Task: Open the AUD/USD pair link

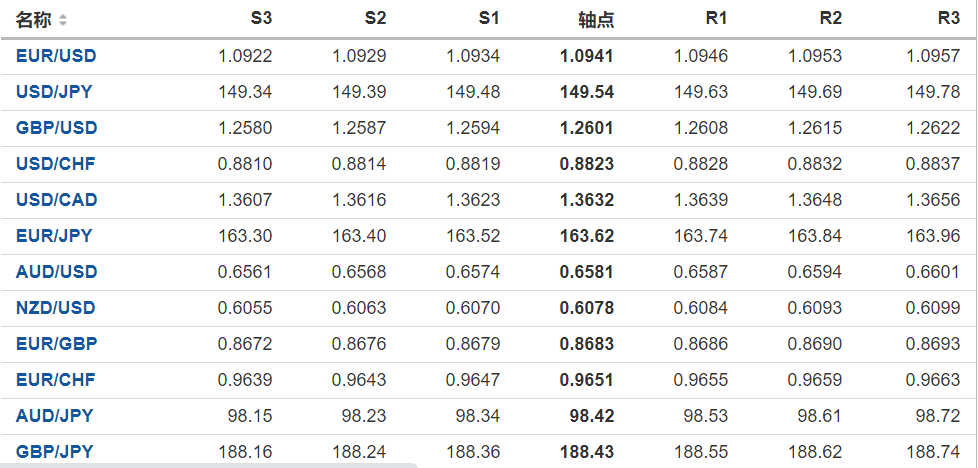Action: [x=56, y=272]
